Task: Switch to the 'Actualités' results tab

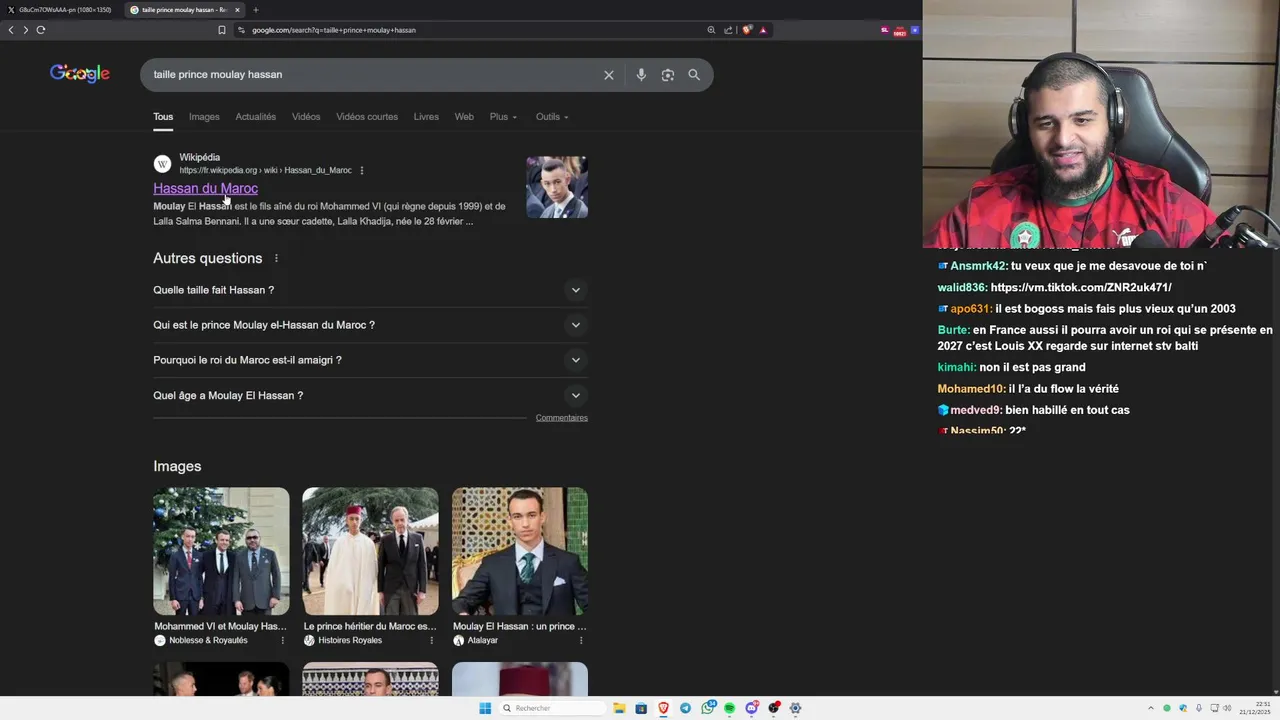Action: 255,117
